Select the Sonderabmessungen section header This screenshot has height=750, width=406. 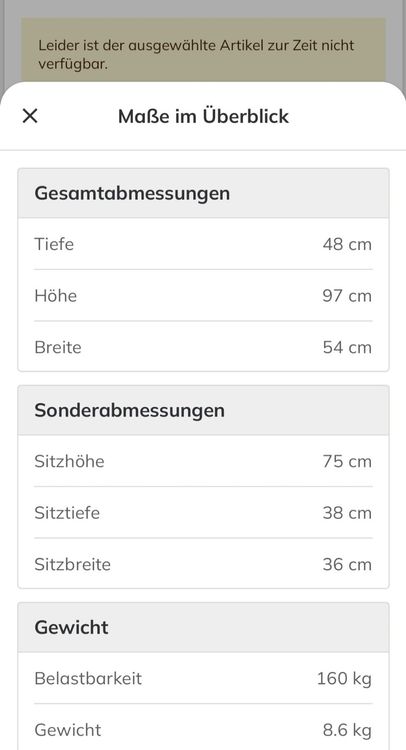(x=203, y=410)
